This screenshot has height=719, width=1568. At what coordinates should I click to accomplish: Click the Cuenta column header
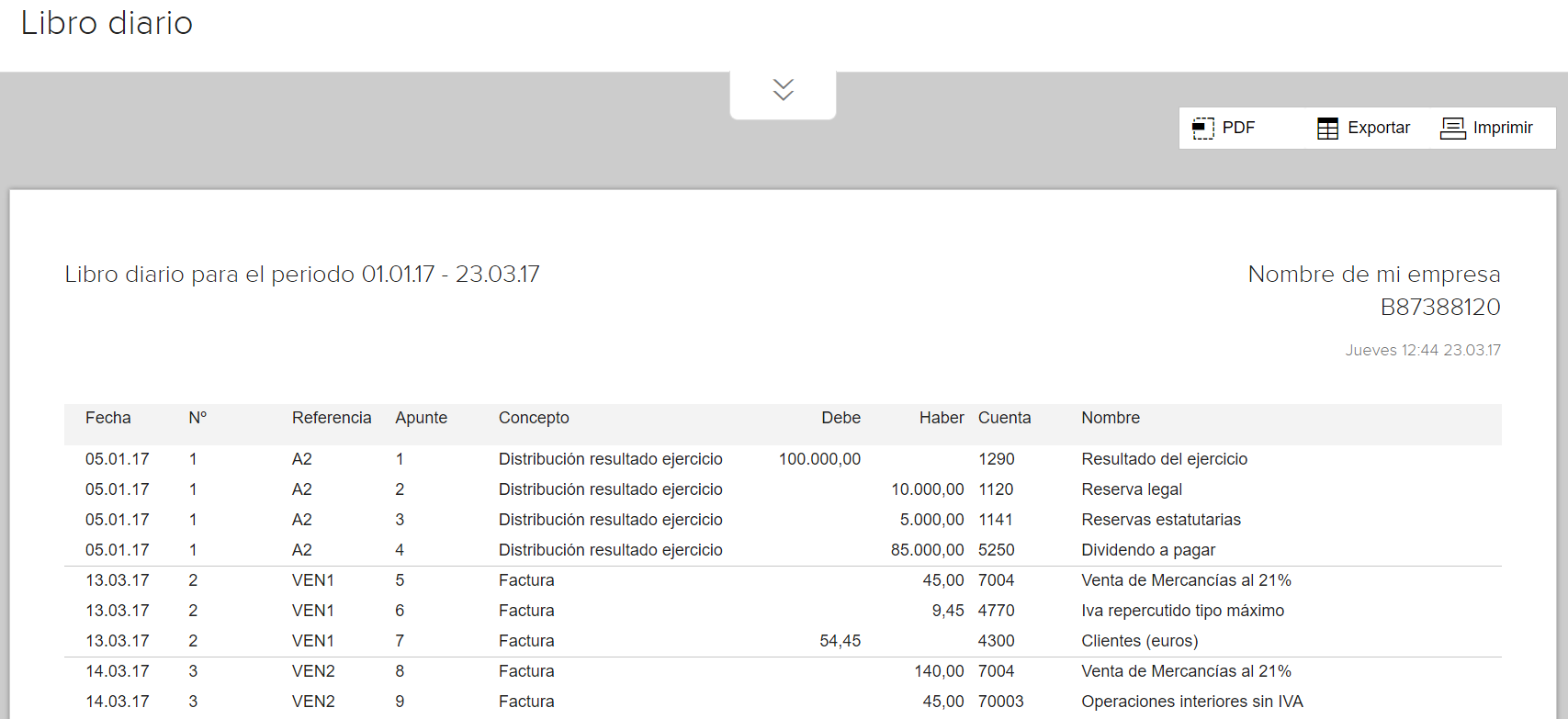coord(1004,418)
